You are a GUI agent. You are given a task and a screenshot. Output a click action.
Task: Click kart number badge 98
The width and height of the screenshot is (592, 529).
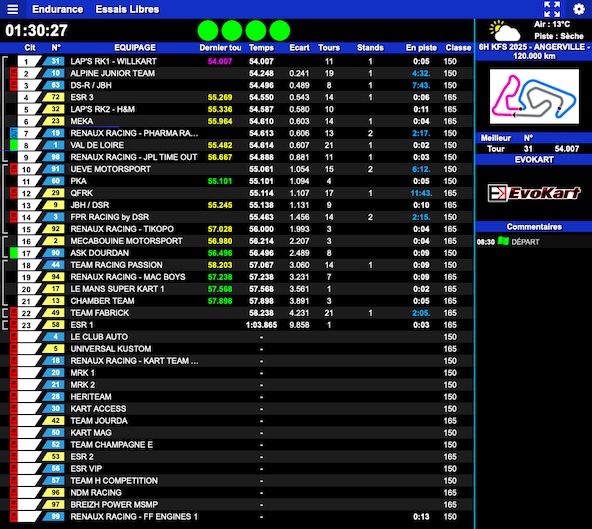tap(54, 157)
